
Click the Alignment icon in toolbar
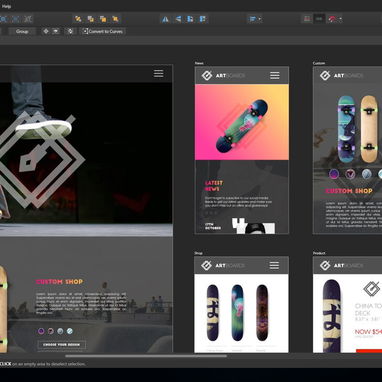tap(253, 19)
